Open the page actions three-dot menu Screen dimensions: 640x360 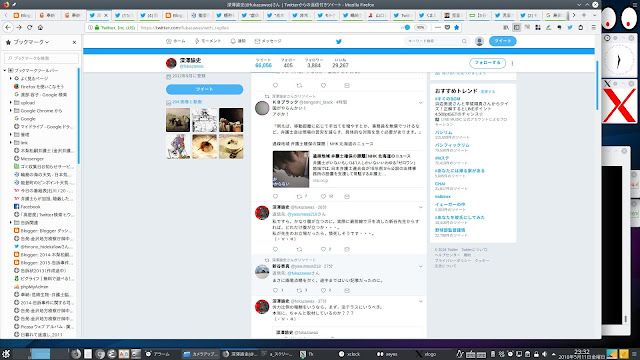click(438, 27)
